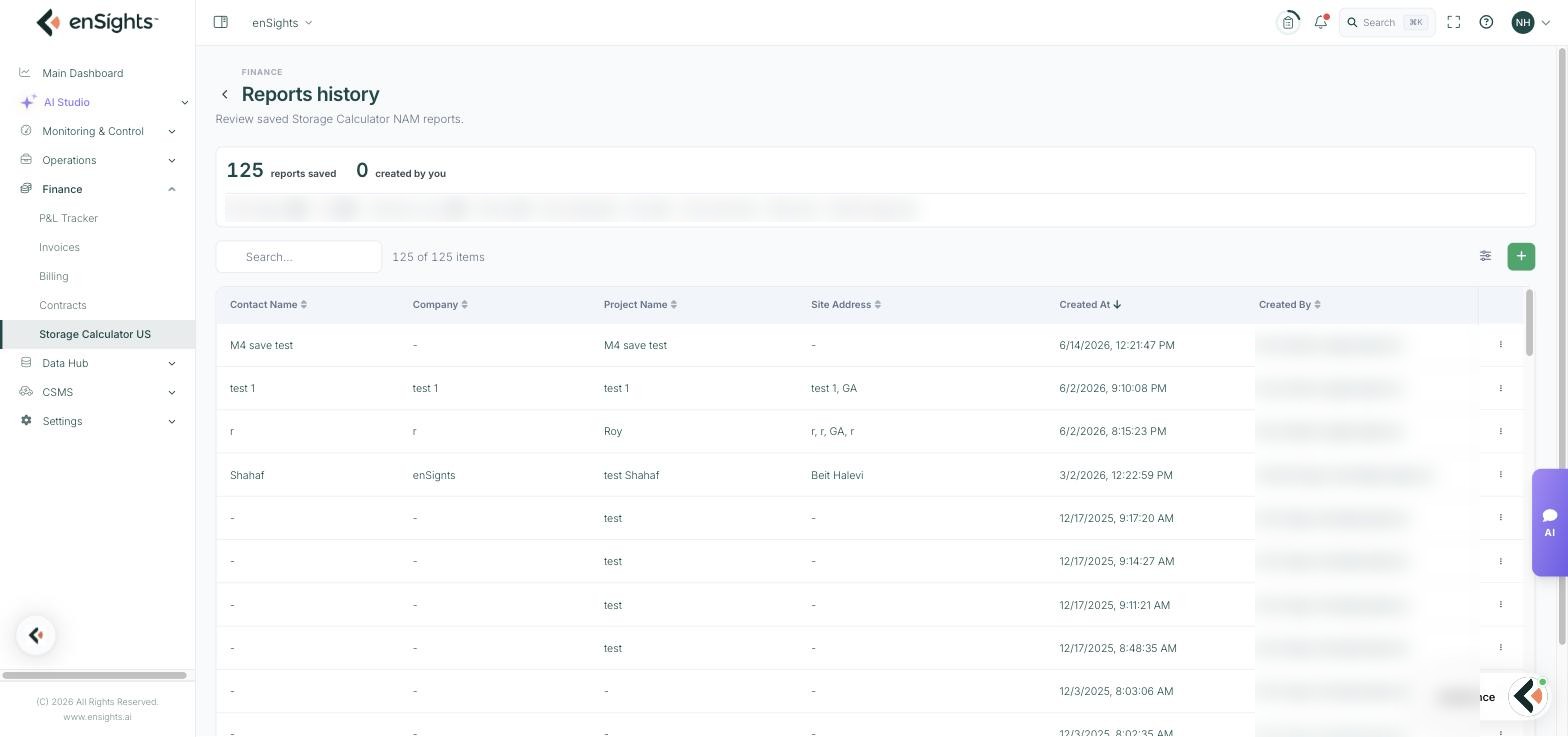Go back using the arrow beside Reports history
The image size is (1568, 737).
point(225,94)
